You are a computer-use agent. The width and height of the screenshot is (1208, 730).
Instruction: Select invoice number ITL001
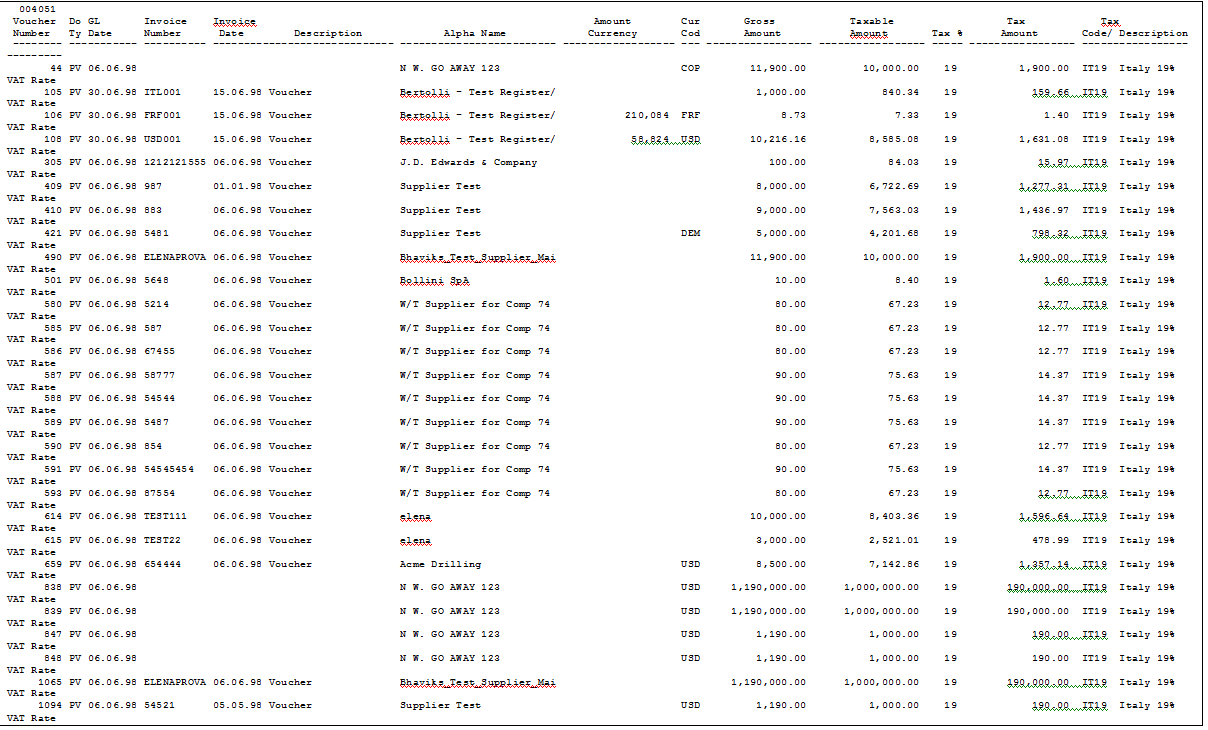pyautogui.click(x=163, y=92)
